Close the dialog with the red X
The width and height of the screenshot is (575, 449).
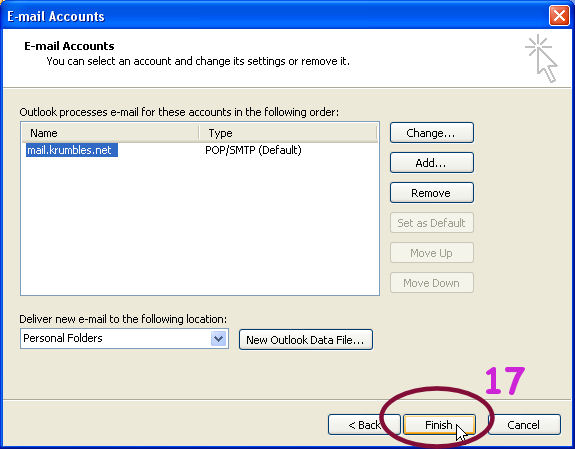[559, 16]
